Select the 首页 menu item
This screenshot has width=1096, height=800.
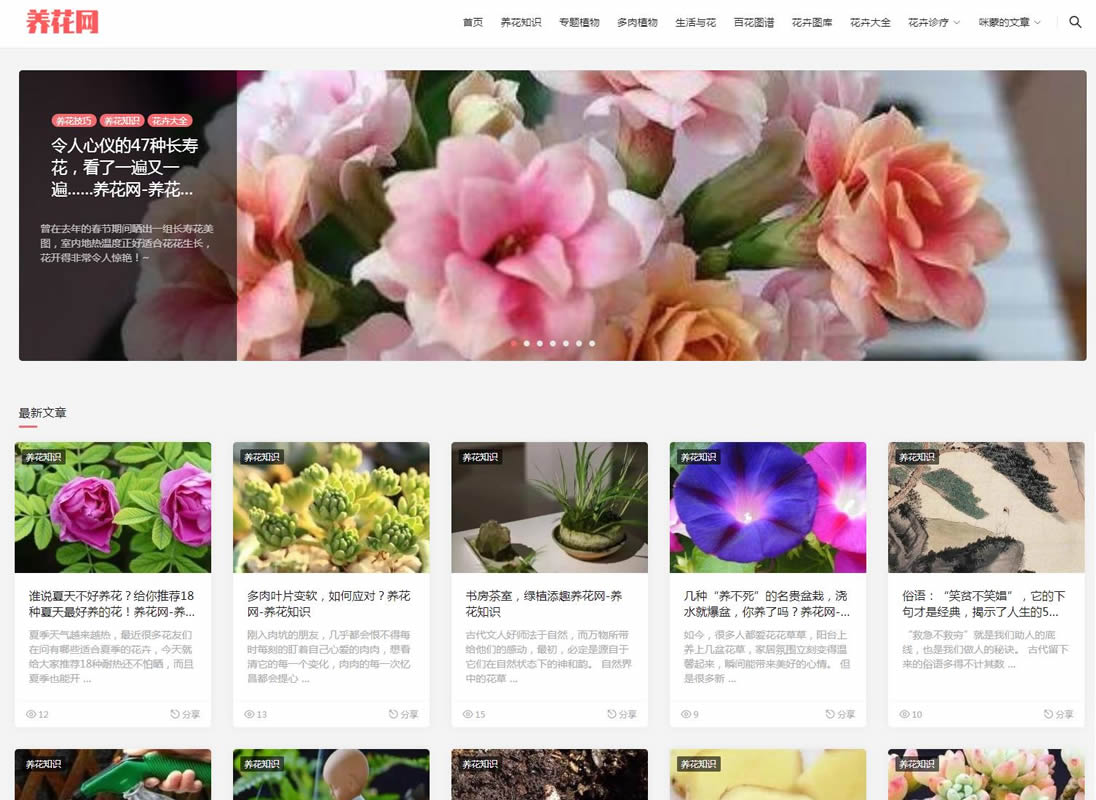(471, 22)
